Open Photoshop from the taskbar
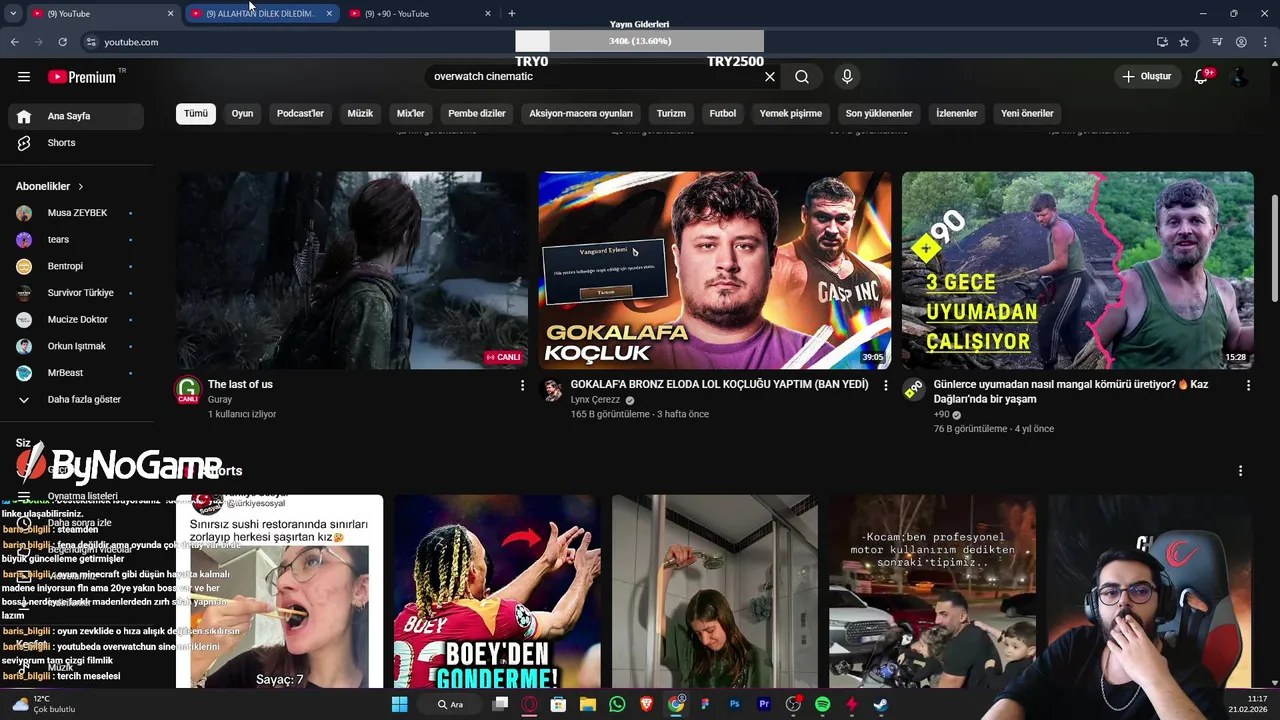The width and height of the screenshot is (1280, 720). click(x=735, y=704)
